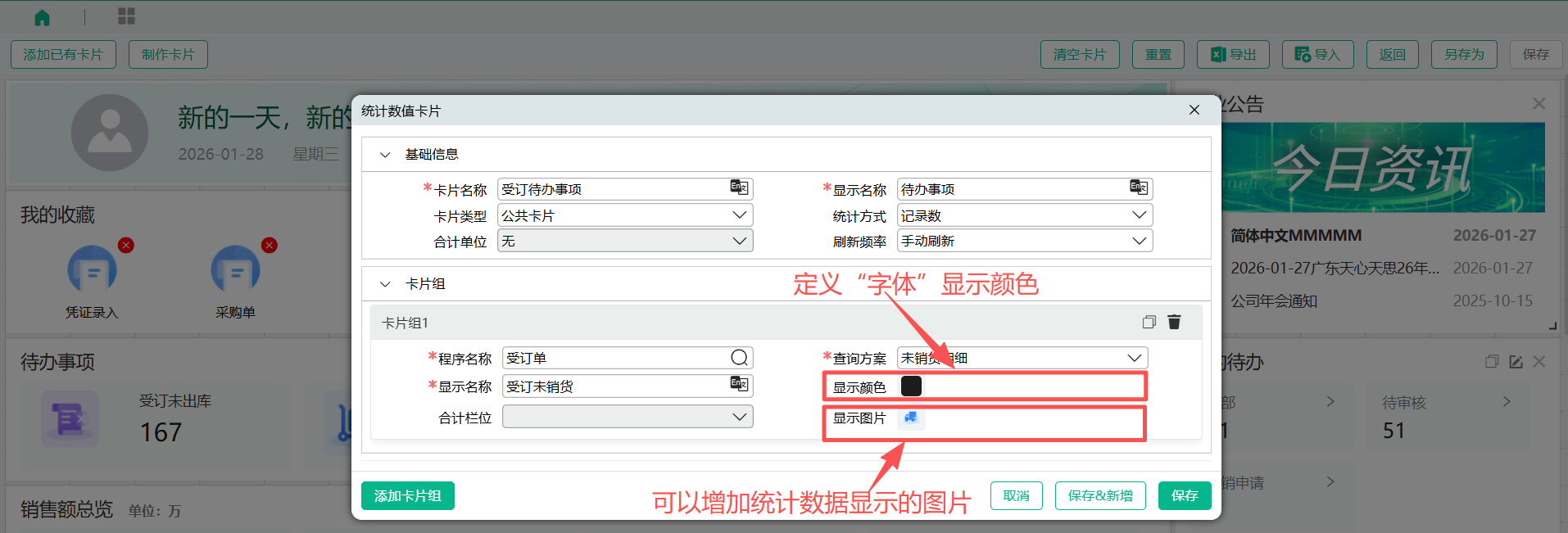Click 保存&新增 button in dialog

point(1099,495)
